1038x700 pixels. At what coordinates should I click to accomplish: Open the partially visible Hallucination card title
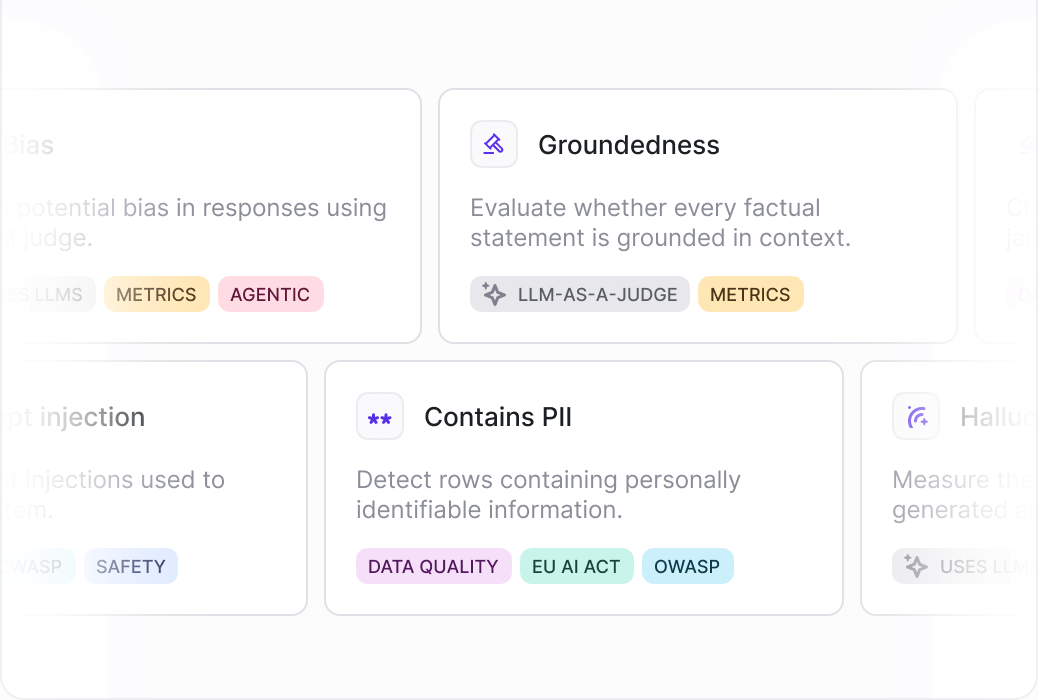998,417
